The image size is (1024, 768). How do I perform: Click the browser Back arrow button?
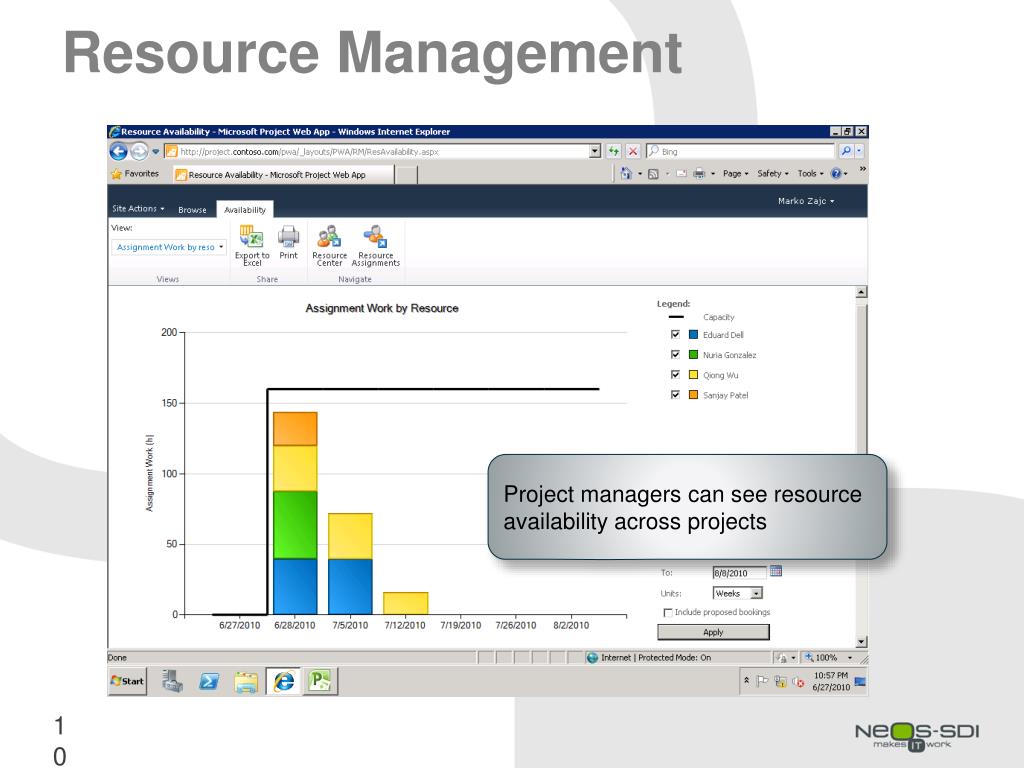click(118, 152)
